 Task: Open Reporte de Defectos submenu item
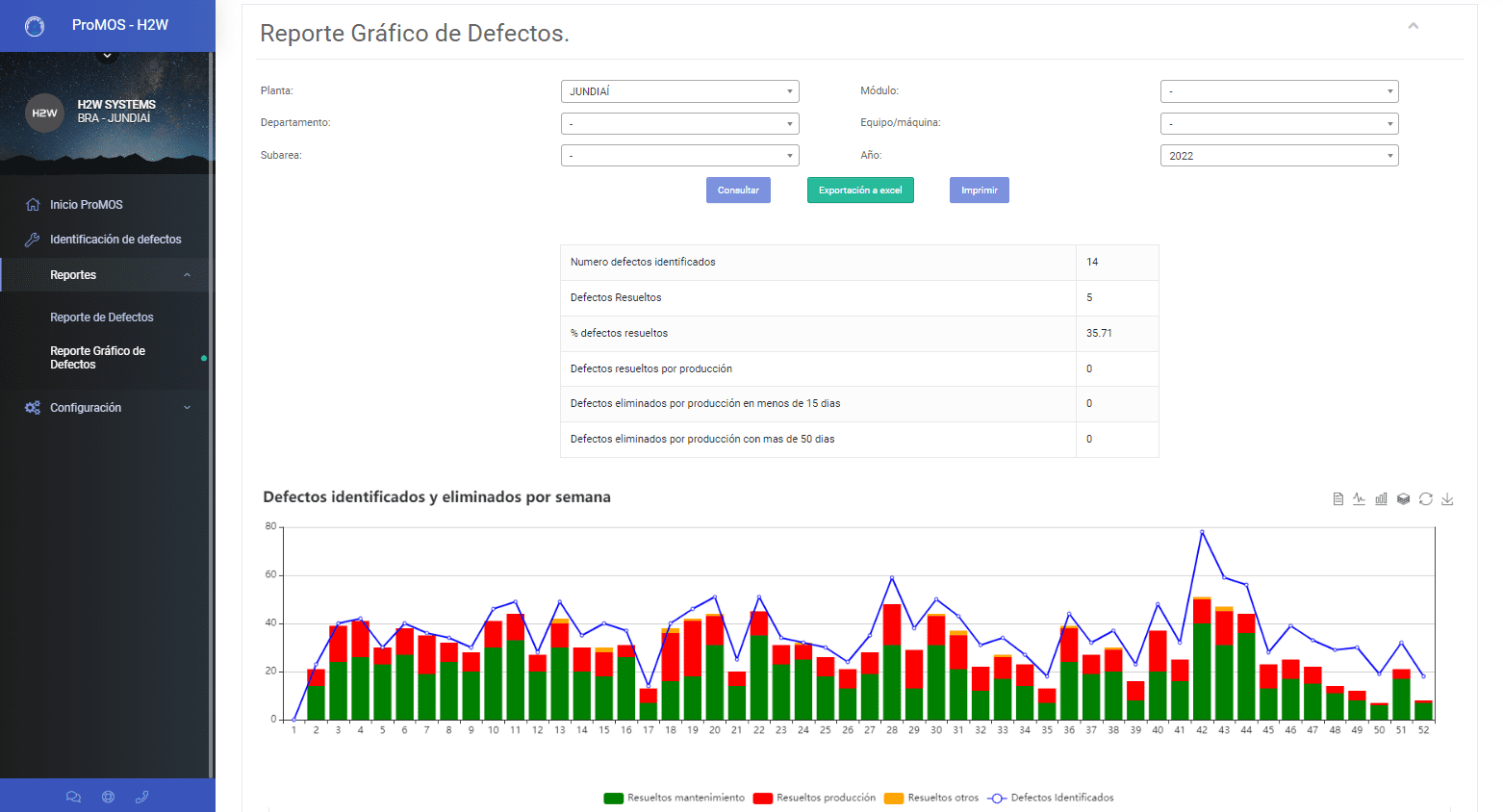tap(102, 317)
